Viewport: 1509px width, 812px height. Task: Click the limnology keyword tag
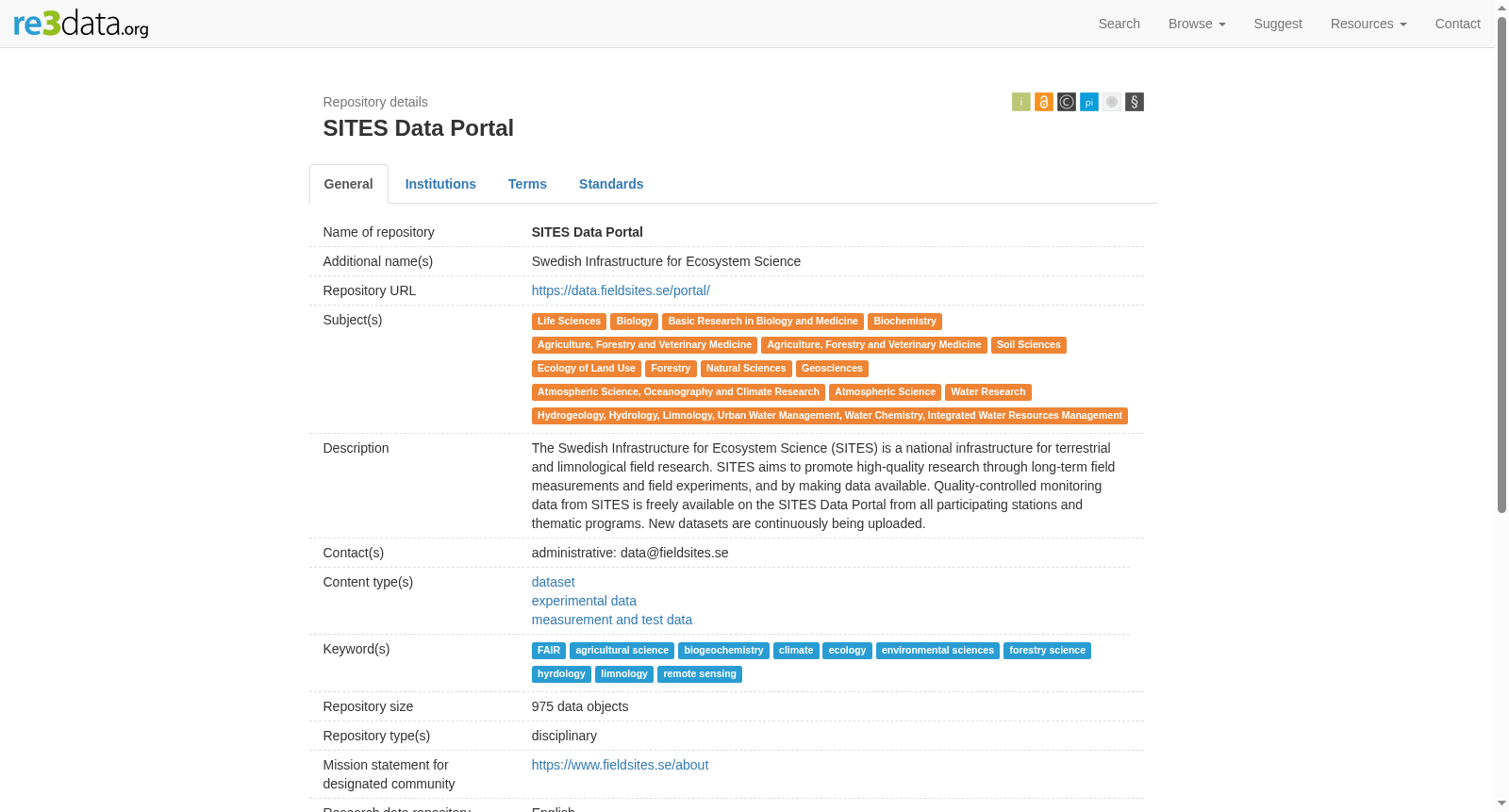click(x=624, y=674)
